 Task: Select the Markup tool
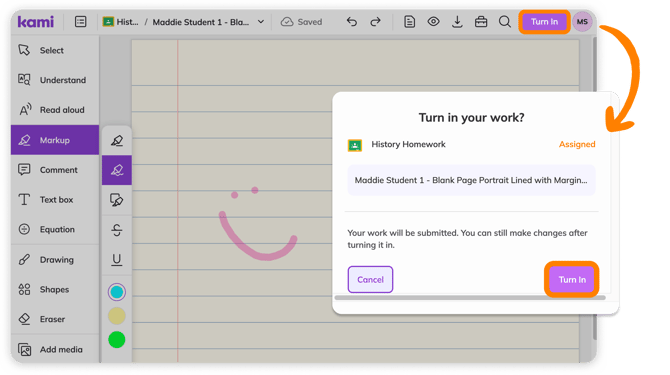[55, 140]
